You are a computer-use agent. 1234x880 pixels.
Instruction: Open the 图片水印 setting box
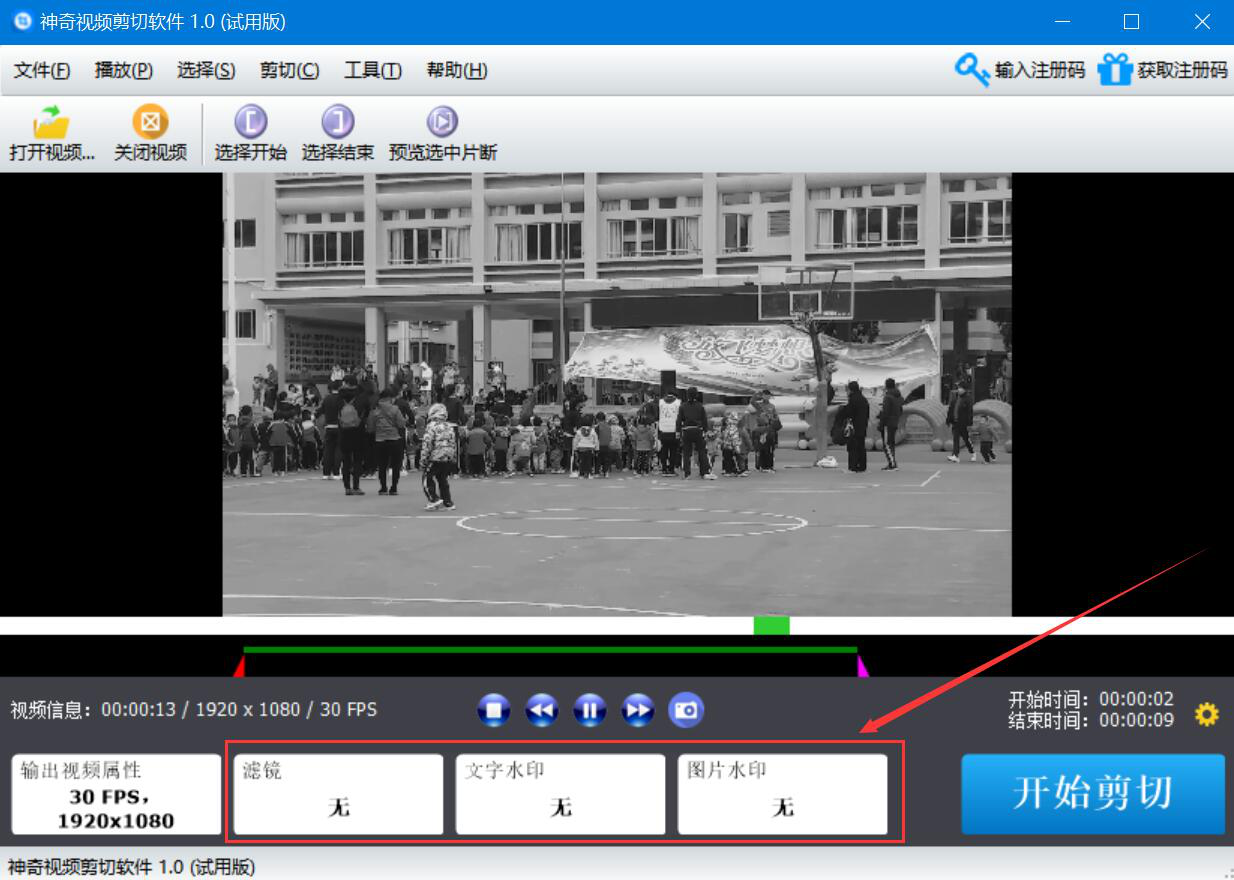coord(783,794)
